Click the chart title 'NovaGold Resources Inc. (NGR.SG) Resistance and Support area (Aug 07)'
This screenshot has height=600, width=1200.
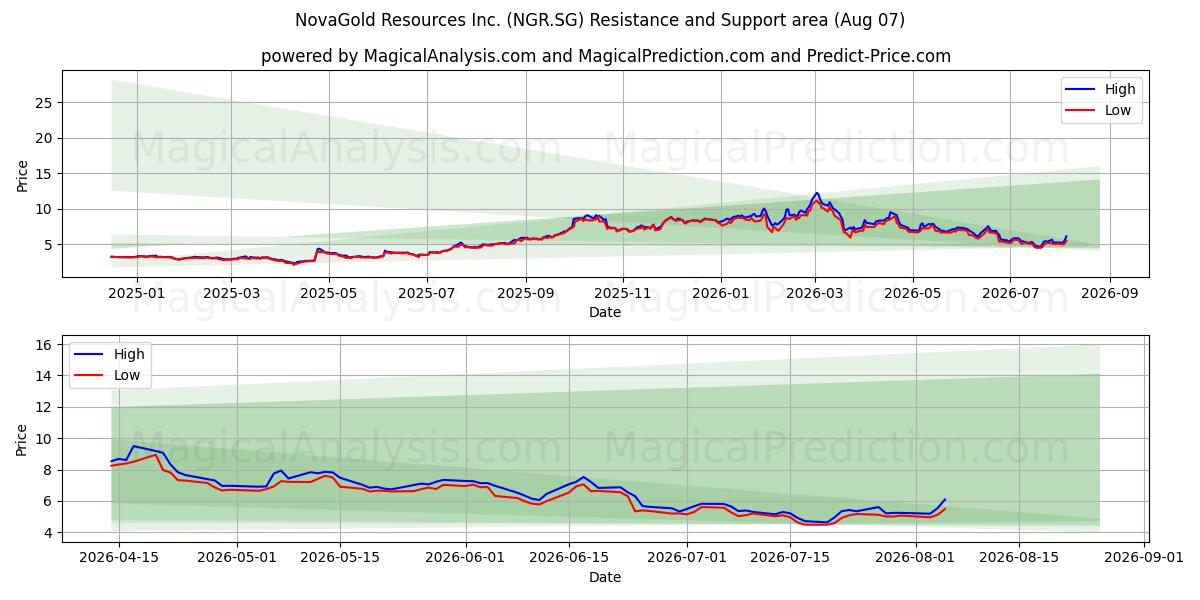point(600,20)
